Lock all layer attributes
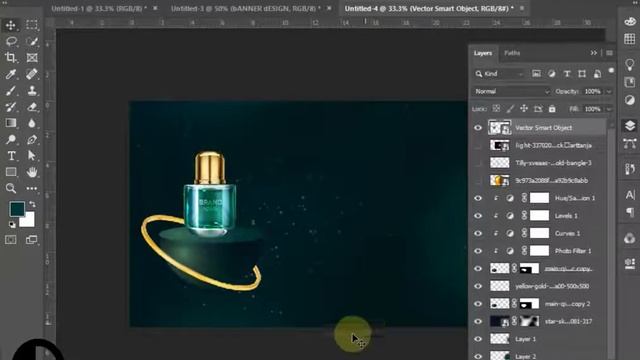 pos(552,109)
